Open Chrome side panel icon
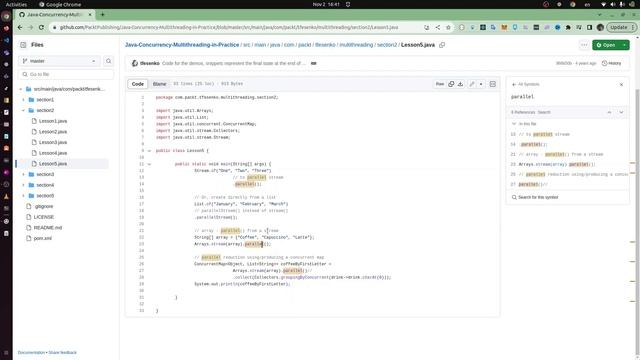The image size is (640, 360). click(589, 27)
